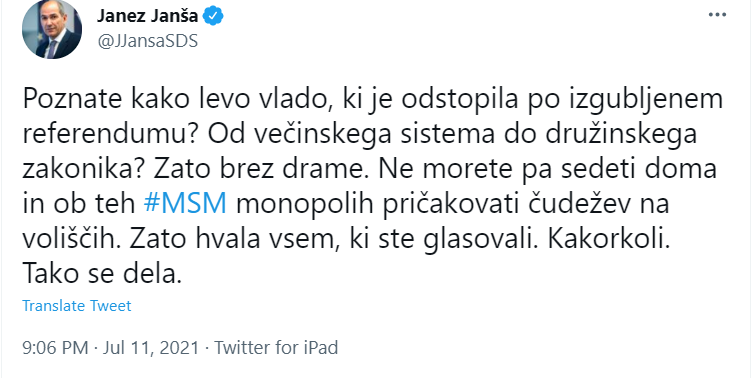Click the closing sentence 'Tako se dela.'
Viewport: 752px width, 378px height.
pos(102,274)
